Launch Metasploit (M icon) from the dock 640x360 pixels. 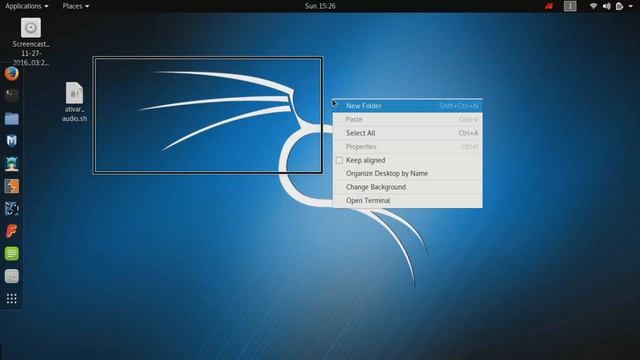(x=11, y=141)
